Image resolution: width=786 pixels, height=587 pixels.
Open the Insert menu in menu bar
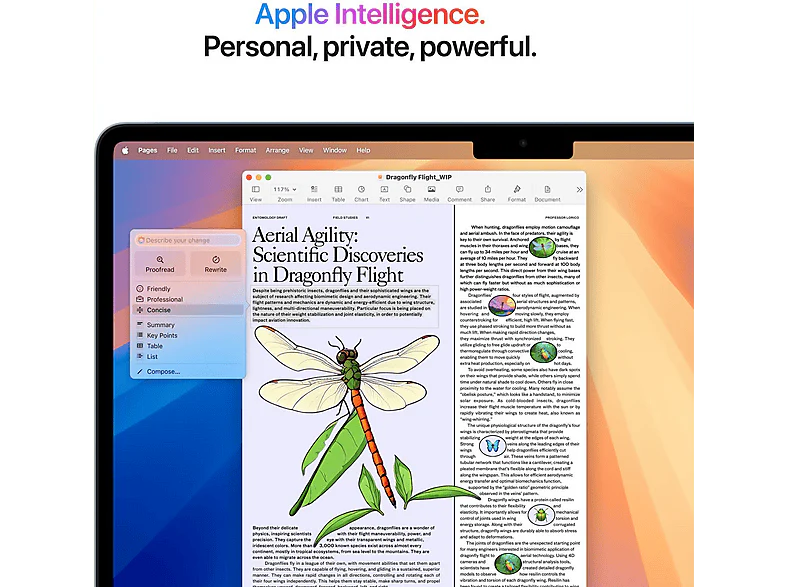tap(217, 150)
